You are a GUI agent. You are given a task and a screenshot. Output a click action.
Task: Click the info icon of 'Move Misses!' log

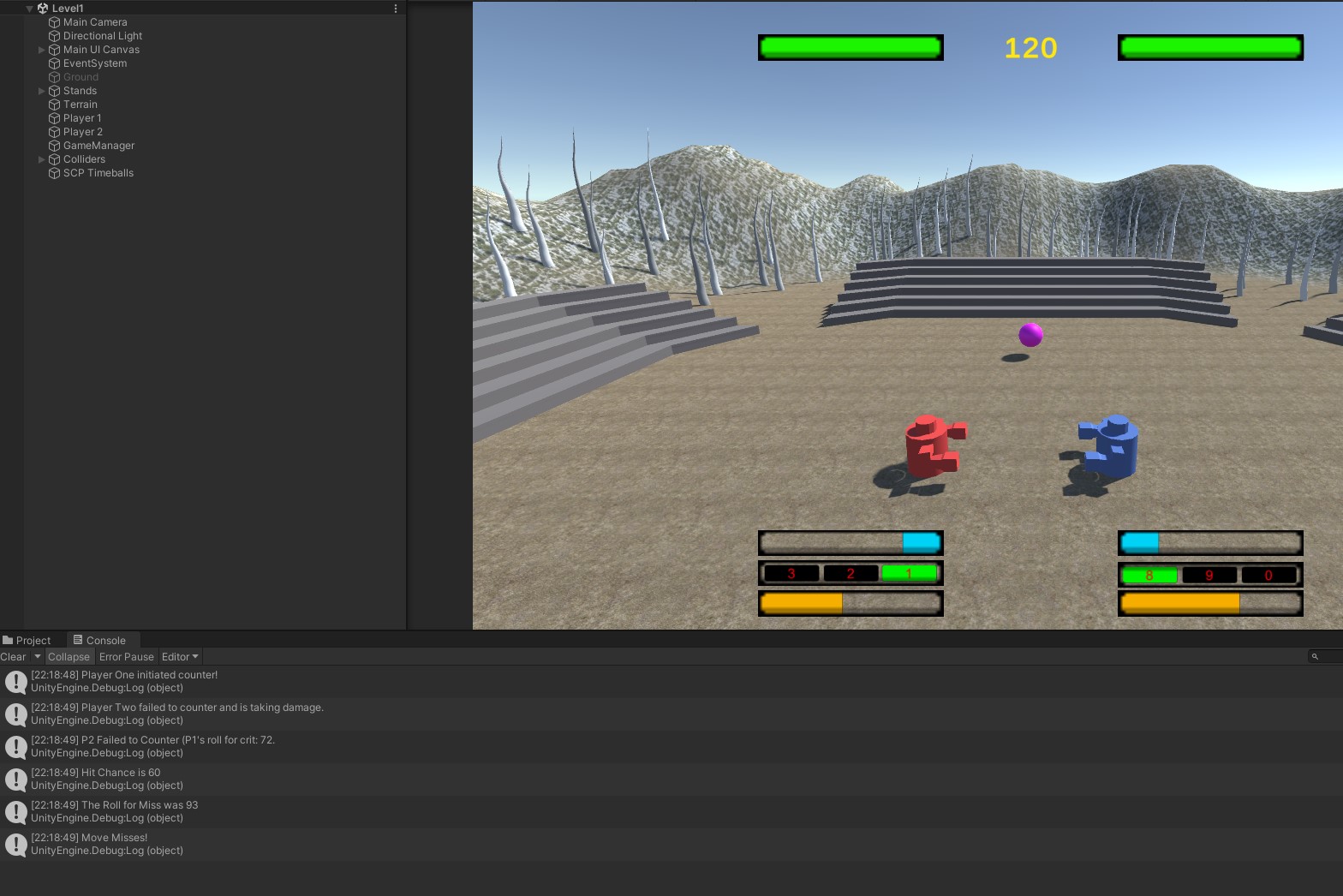(15, 845)
